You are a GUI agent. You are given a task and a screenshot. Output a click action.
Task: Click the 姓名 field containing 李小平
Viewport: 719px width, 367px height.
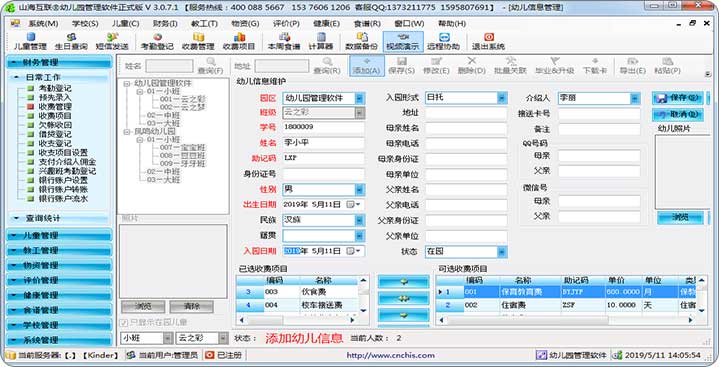point(324,143)
